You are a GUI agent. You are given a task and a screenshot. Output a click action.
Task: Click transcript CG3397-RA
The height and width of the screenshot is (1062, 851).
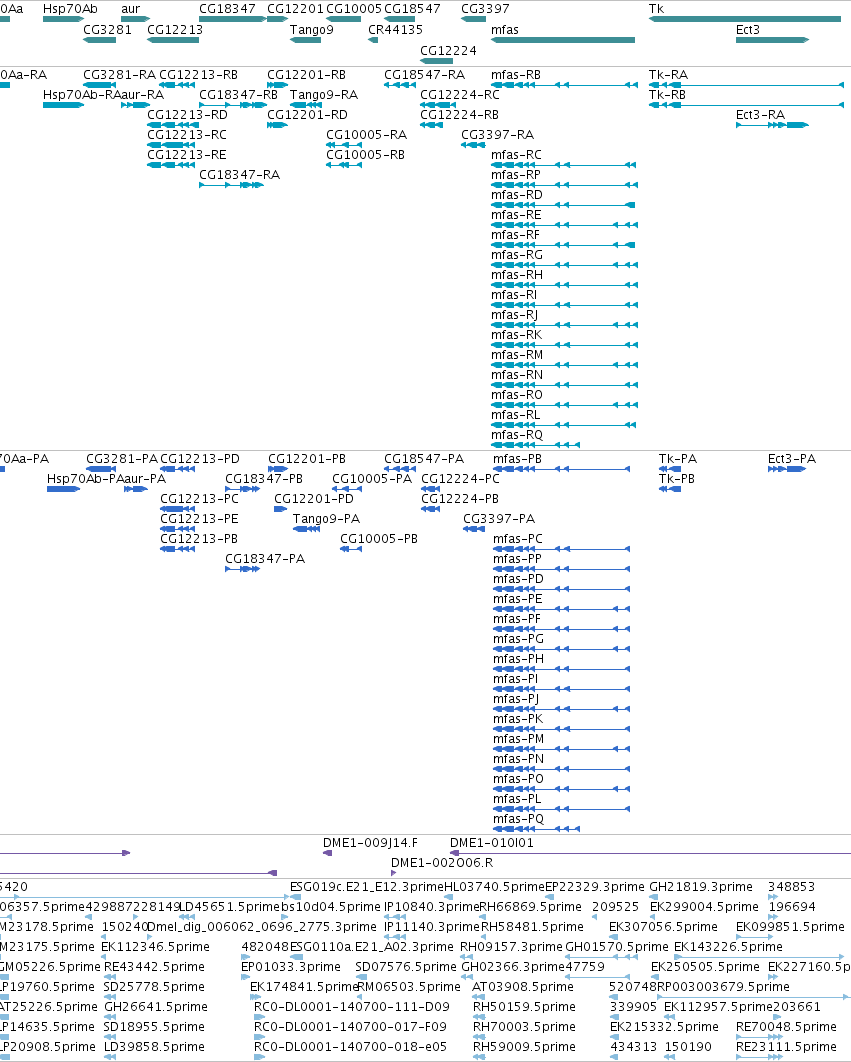(497, 135)
